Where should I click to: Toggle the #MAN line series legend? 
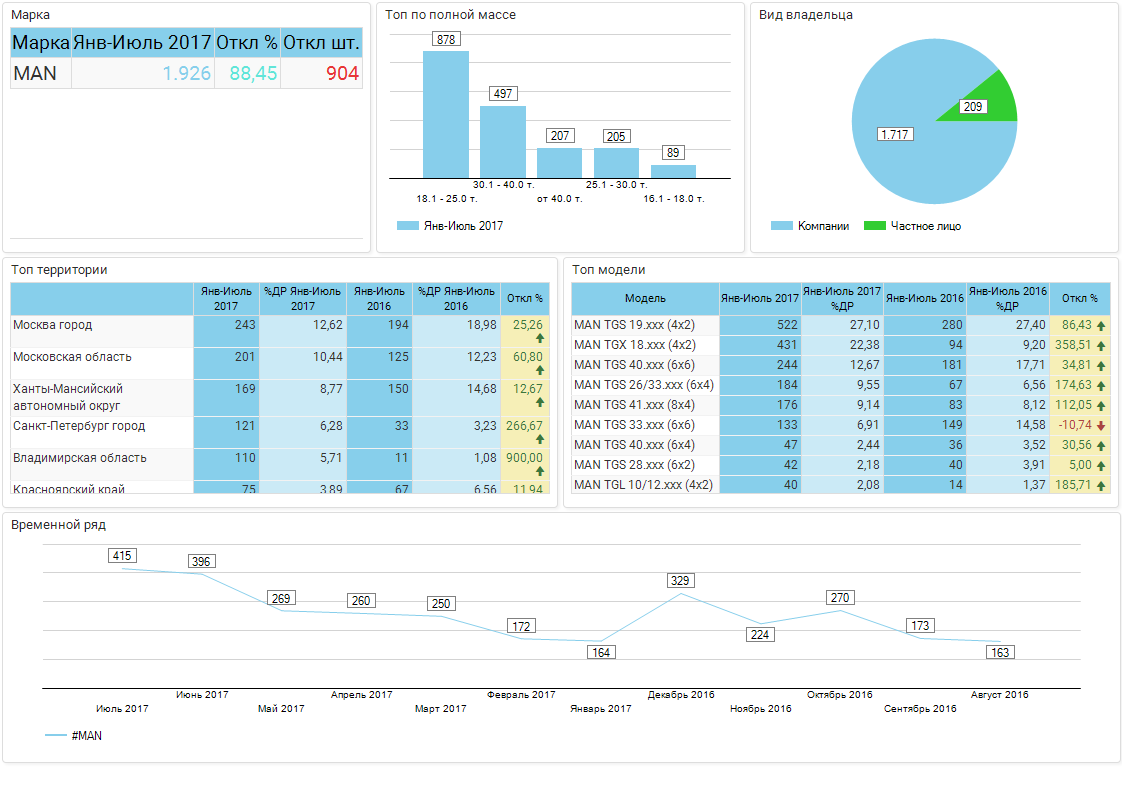[73, 736]
